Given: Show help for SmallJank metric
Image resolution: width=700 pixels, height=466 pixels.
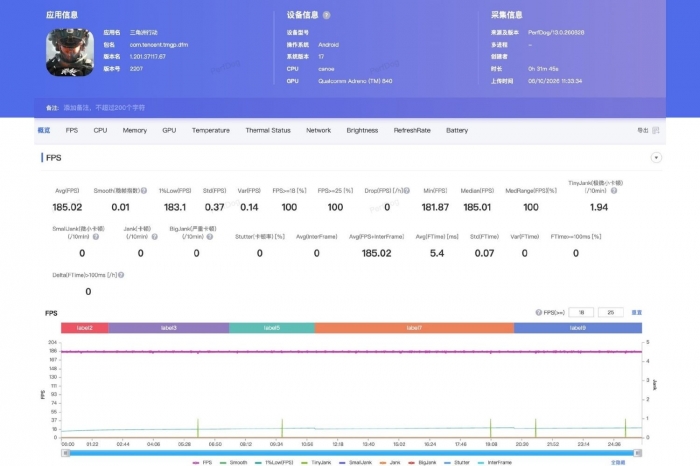Looking at the screenshot, I should click(96, 237).
